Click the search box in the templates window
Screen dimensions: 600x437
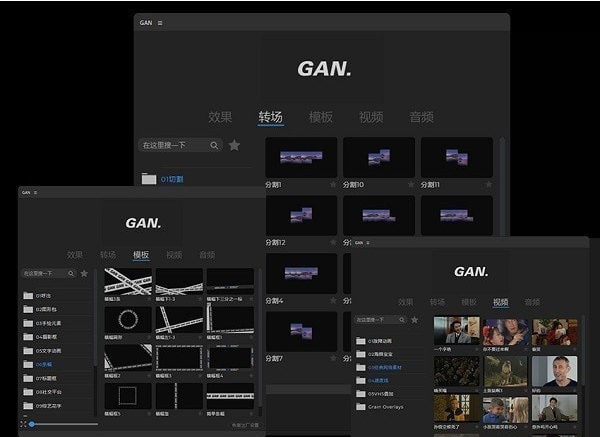tap(49, 274)
